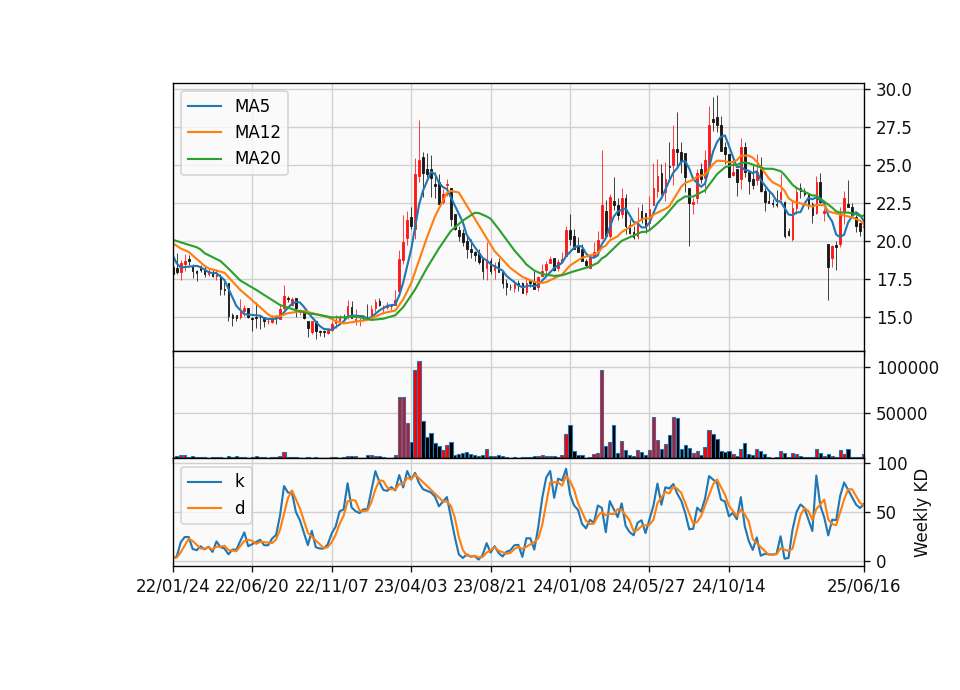Click the MA20 legend label
The width and height of the screenshot is (960, 690).
click(257, 158)
